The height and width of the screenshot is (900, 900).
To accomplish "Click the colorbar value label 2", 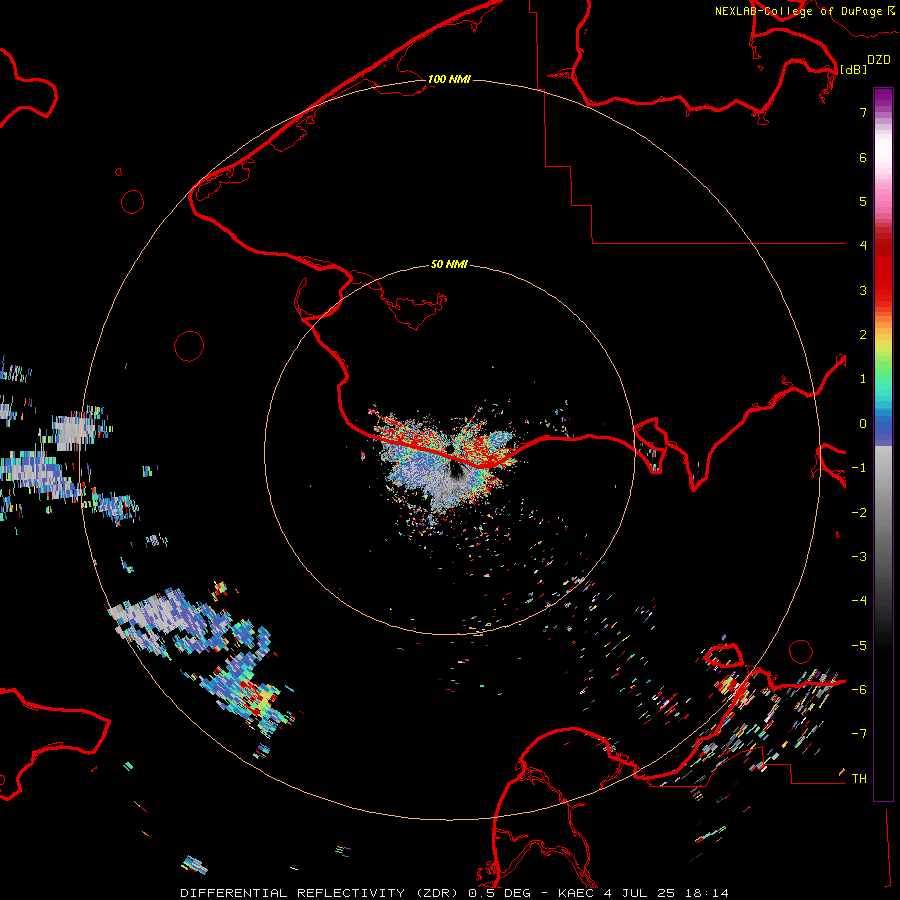I will [x=863, y=335].
